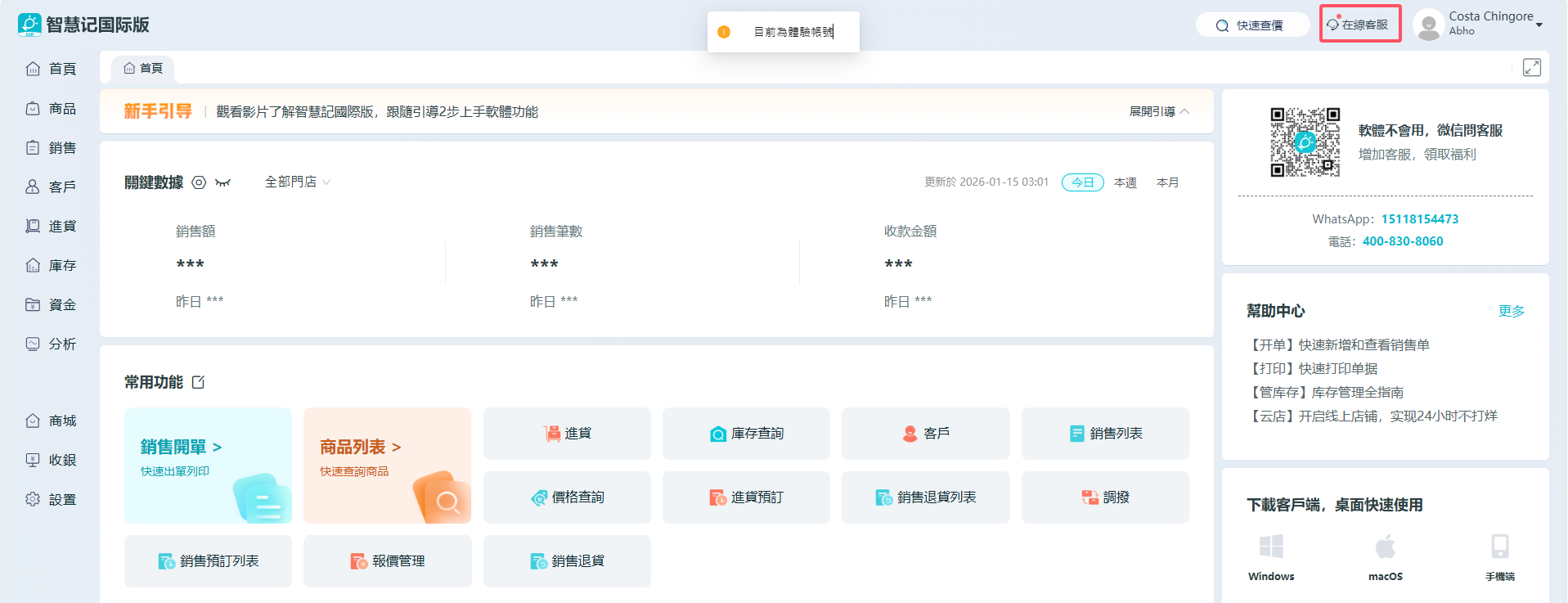Open 商品 in the sidebar
This screenshot has height=603, width=1568.
click(x=51, y=109)
